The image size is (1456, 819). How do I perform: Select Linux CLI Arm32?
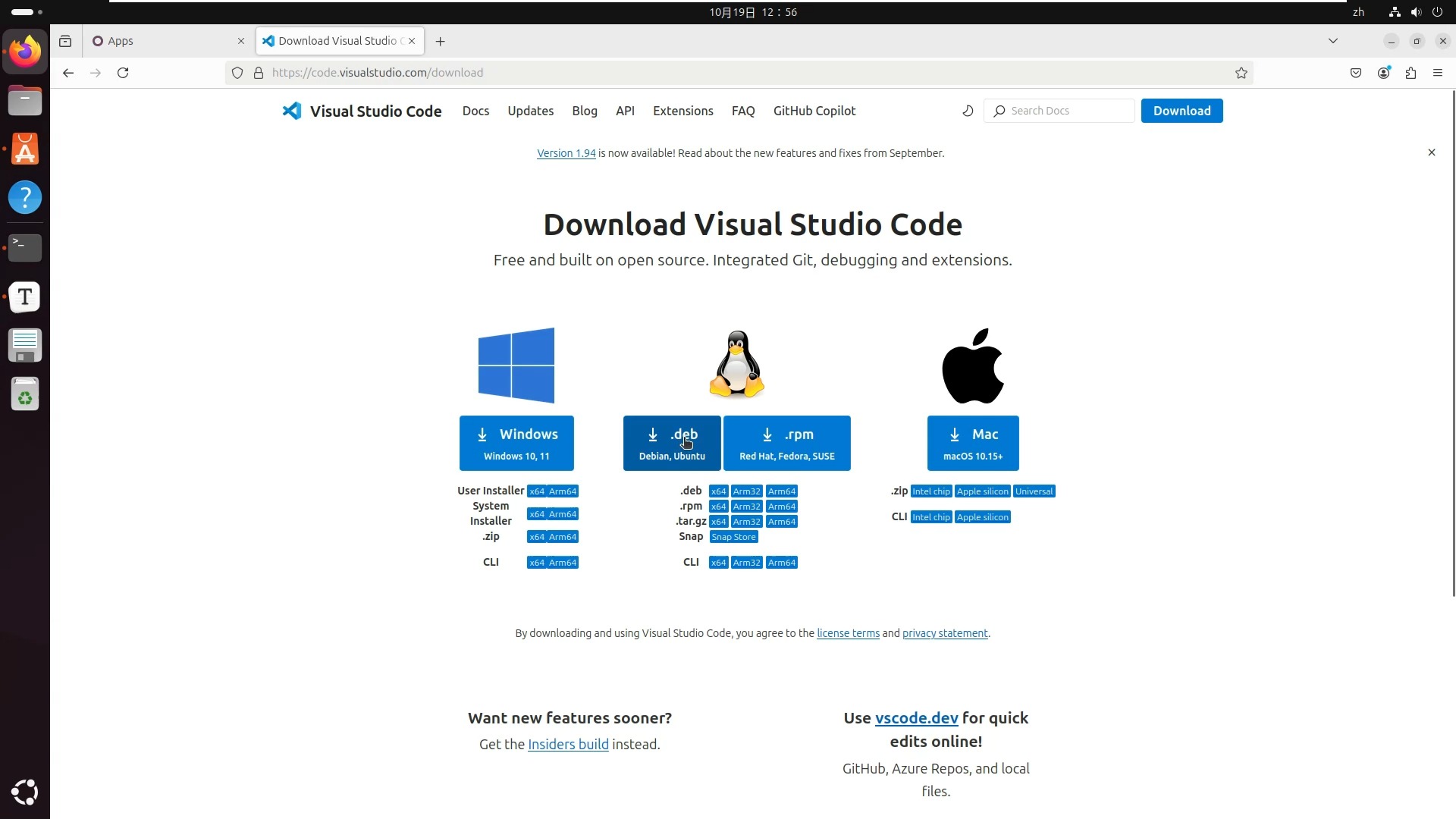[746, 563]
